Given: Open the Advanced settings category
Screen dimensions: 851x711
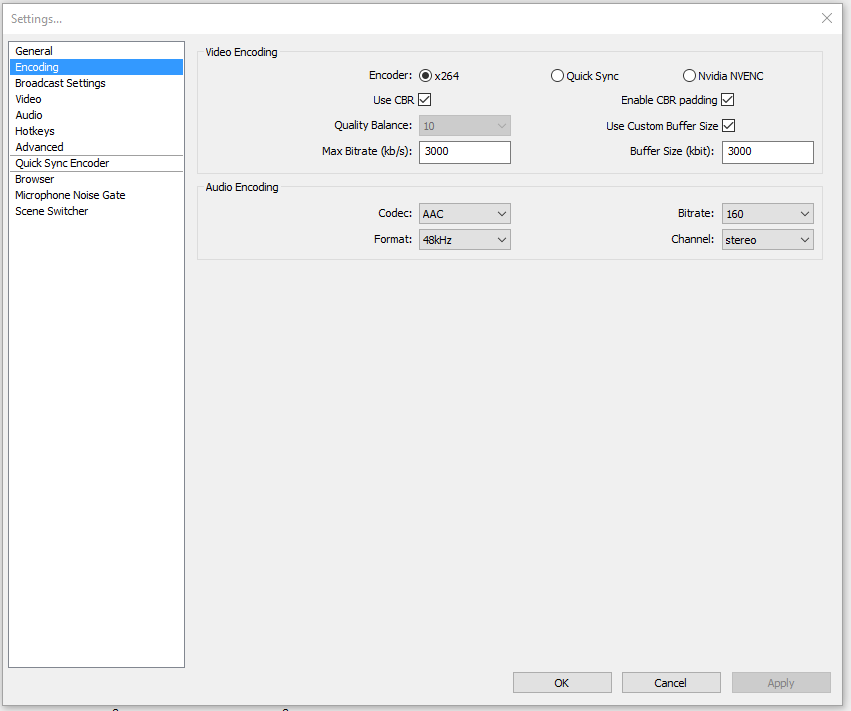Looking at the screenshot, I should tap(96, 147).
